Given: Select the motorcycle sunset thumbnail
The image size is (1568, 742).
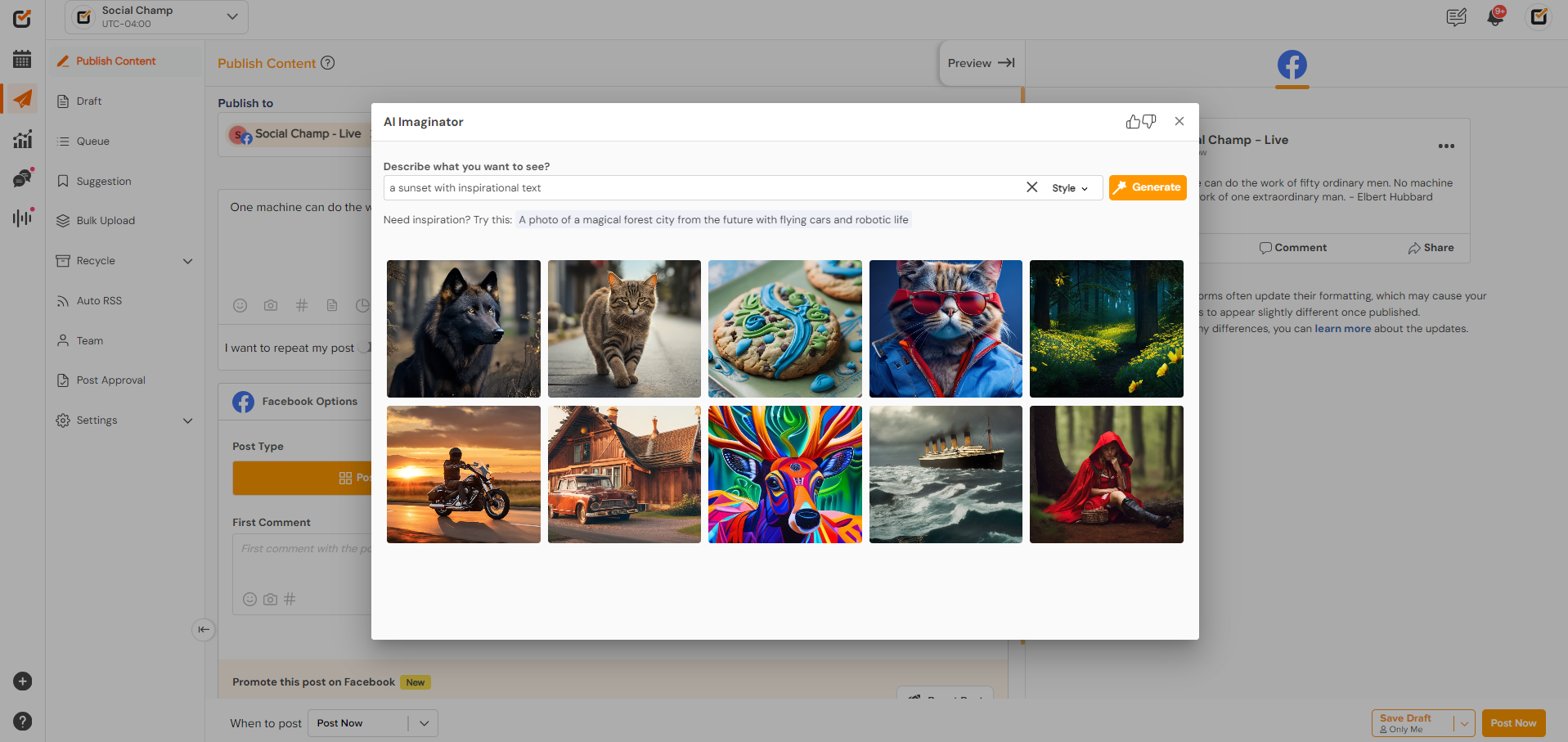Looking at the screenshot, I should 464,474.
